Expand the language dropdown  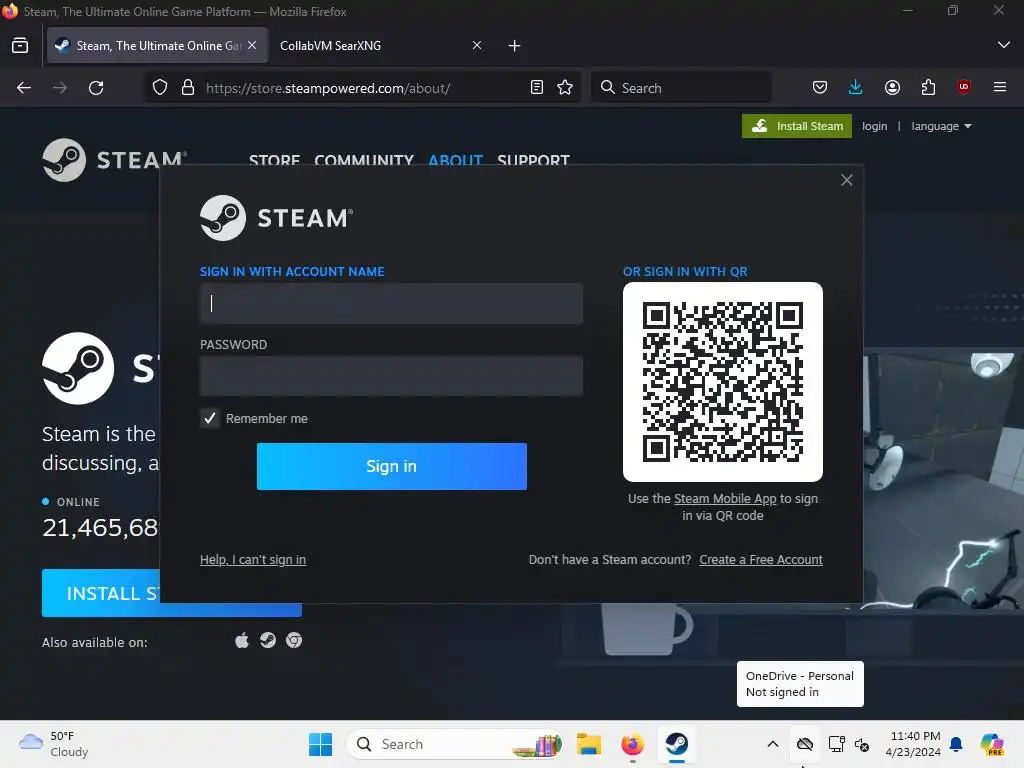coord(941,126)
